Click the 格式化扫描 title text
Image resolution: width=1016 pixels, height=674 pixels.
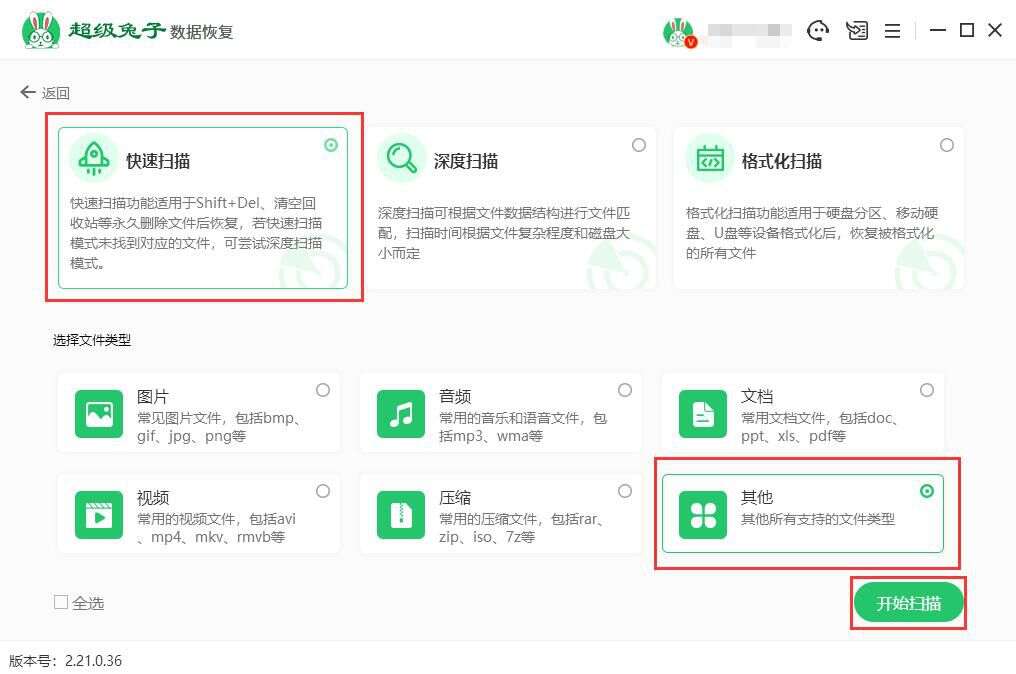(x=781, y=161)
